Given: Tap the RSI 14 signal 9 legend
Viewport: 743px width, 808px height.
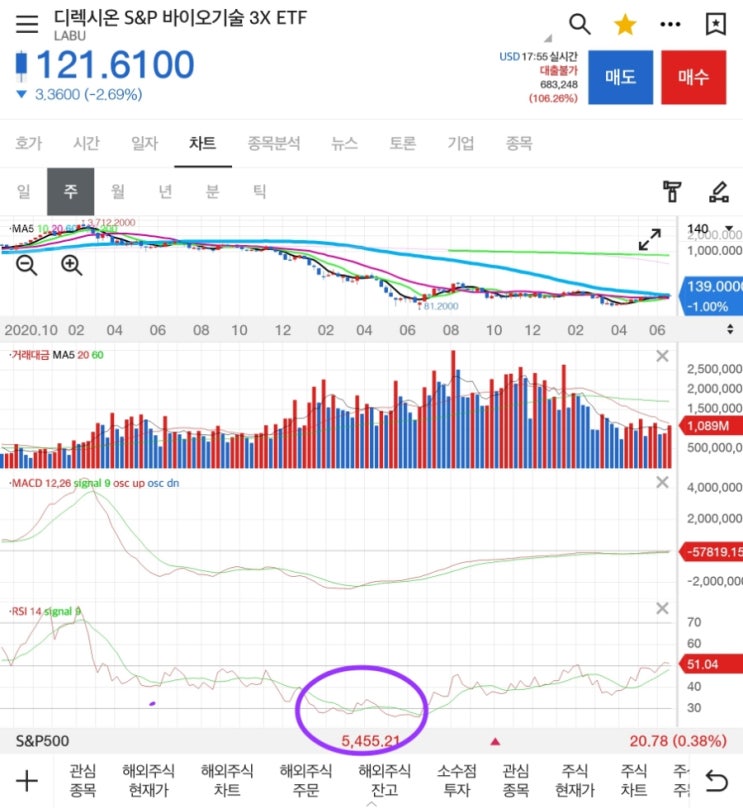Looking at the screenshot, I should click(45, 611).
